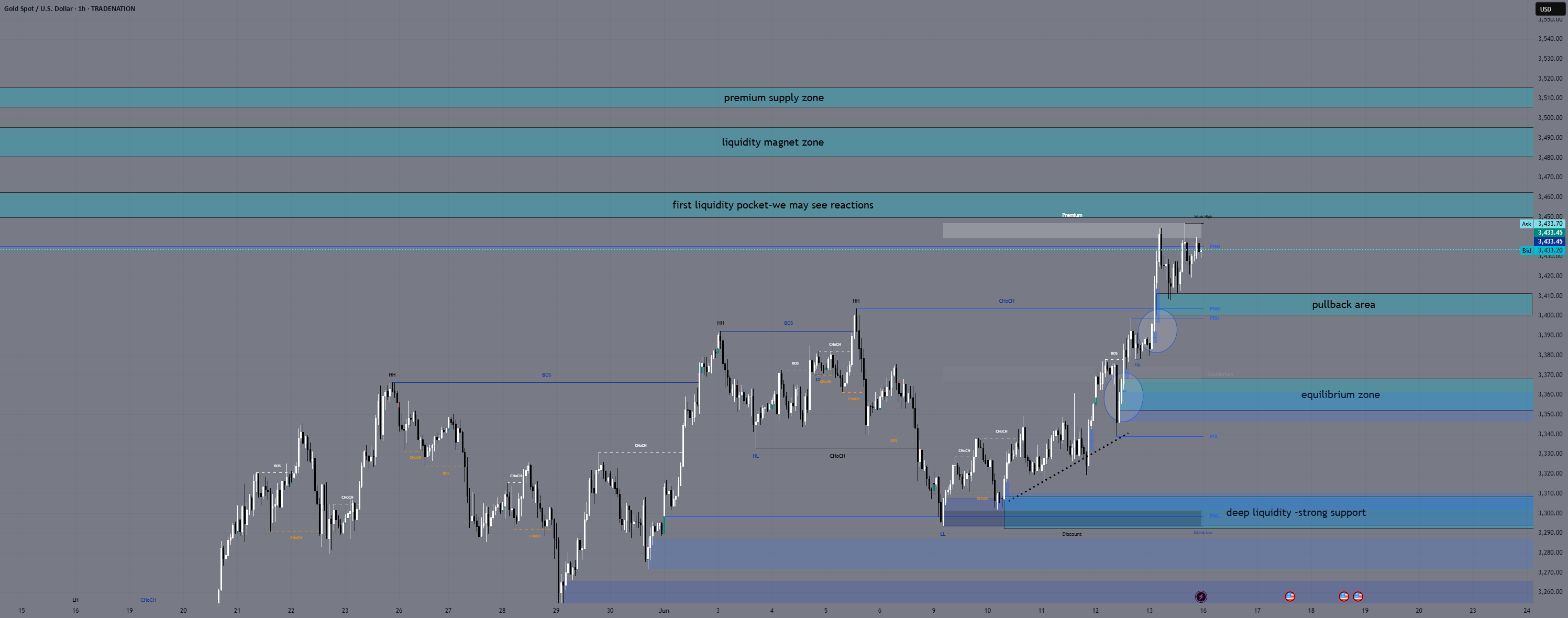Select the 'liquidity magnet zone' label
The width and height of the screenshot is (1568, 618).
[x=772, y=142]
